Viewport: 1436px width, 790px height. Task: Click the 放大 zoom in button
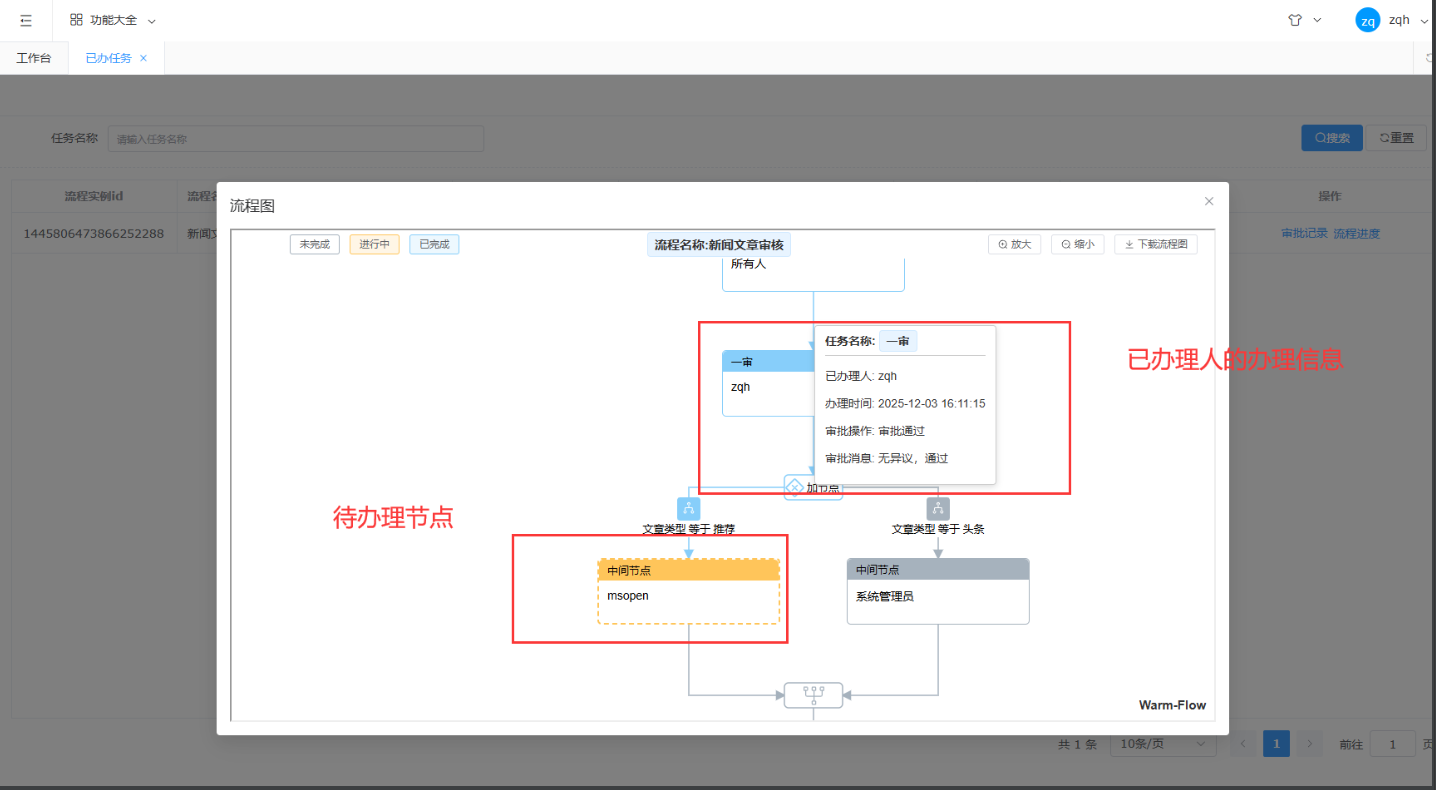pyautogui.click(x=1014, y=244)
